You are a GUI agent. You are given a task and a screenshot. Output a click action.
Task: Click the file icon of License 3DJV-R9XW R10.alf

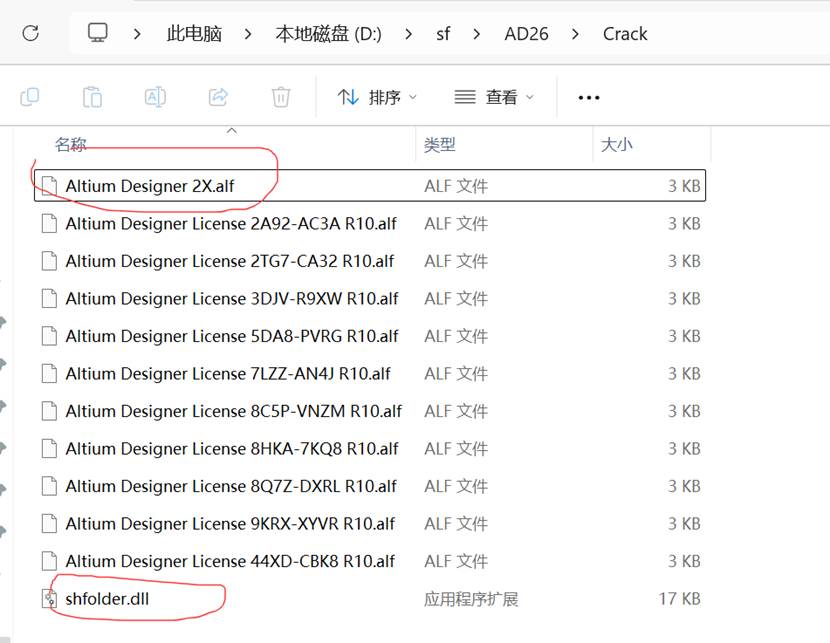pos(49,298)
